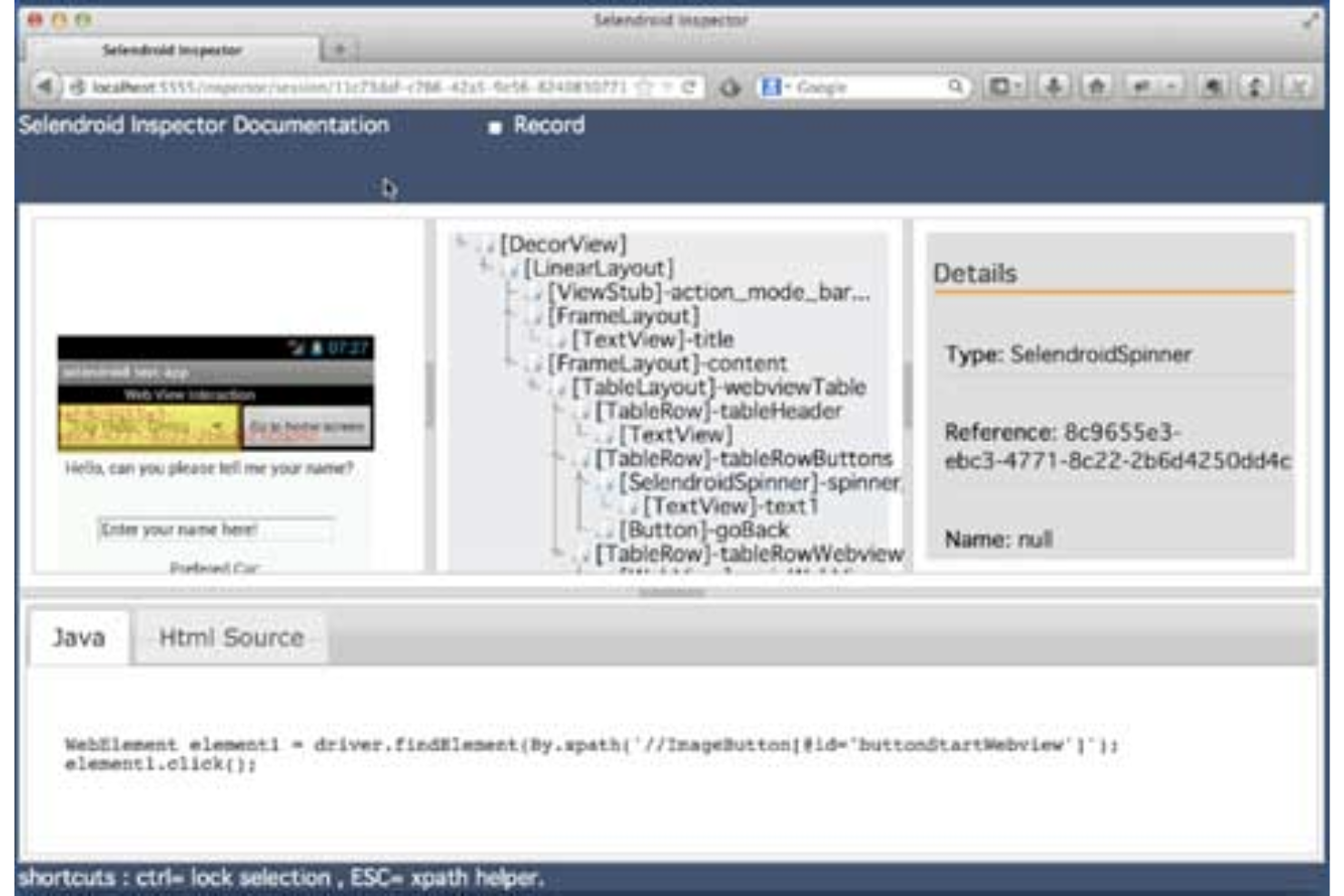Click the magnifier icon in the search box
1344x896 pixels.
tap(955, 86)
